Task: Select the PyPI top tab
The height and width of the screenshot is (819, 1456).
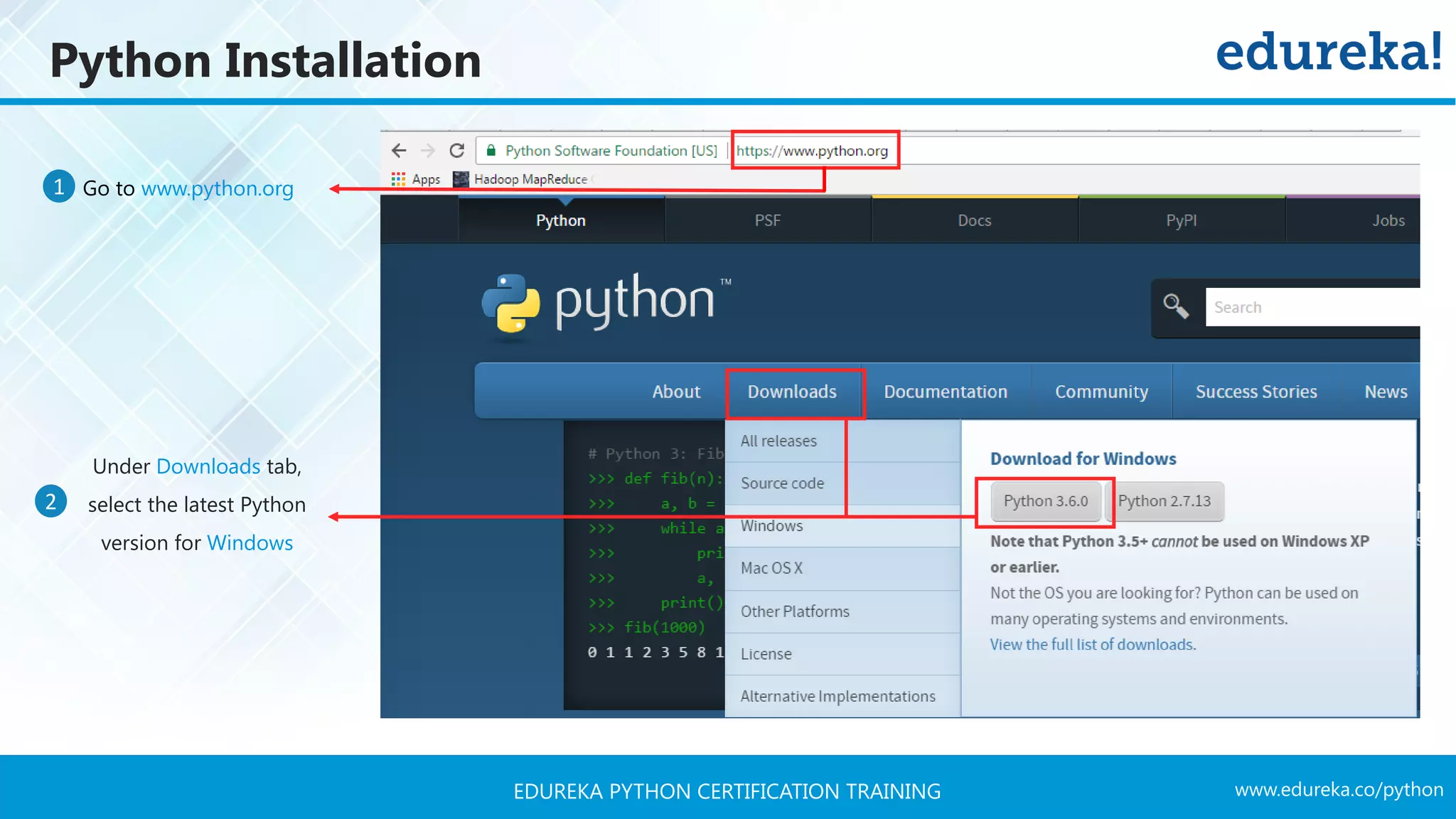Action: [x=1182, y=220]
